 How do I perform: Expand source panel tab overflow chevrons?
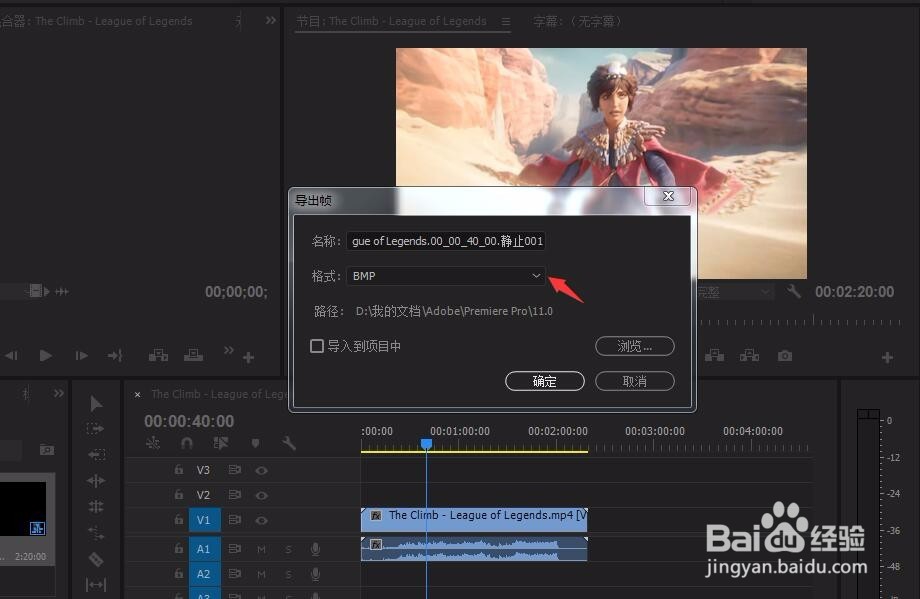point(270,21)
